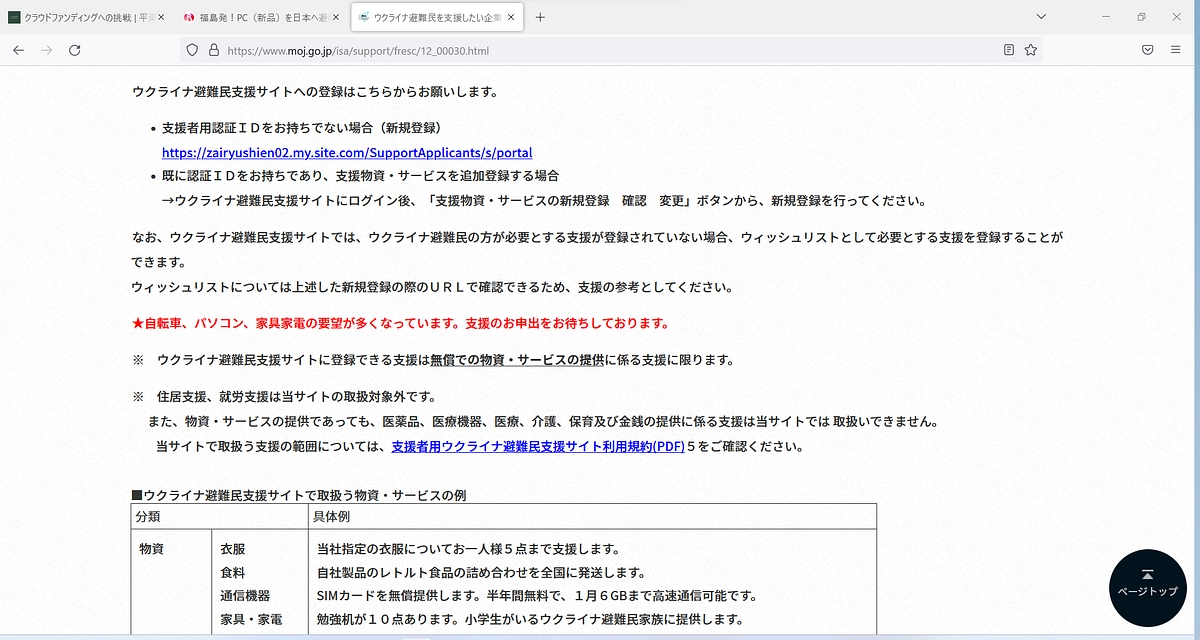The width and height of the screenshot is (1200, 640).
Task: Toggle tracking protection via the shield icon
Action: (x=192, y=49)
